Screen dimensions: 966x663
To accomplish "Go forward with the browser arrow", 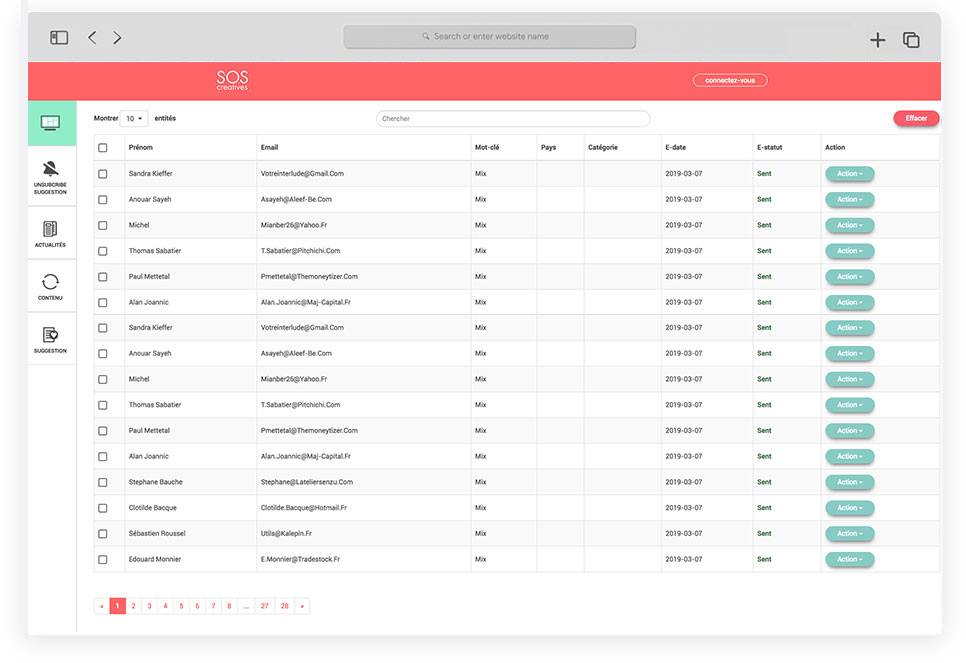I will click(117, 38).
